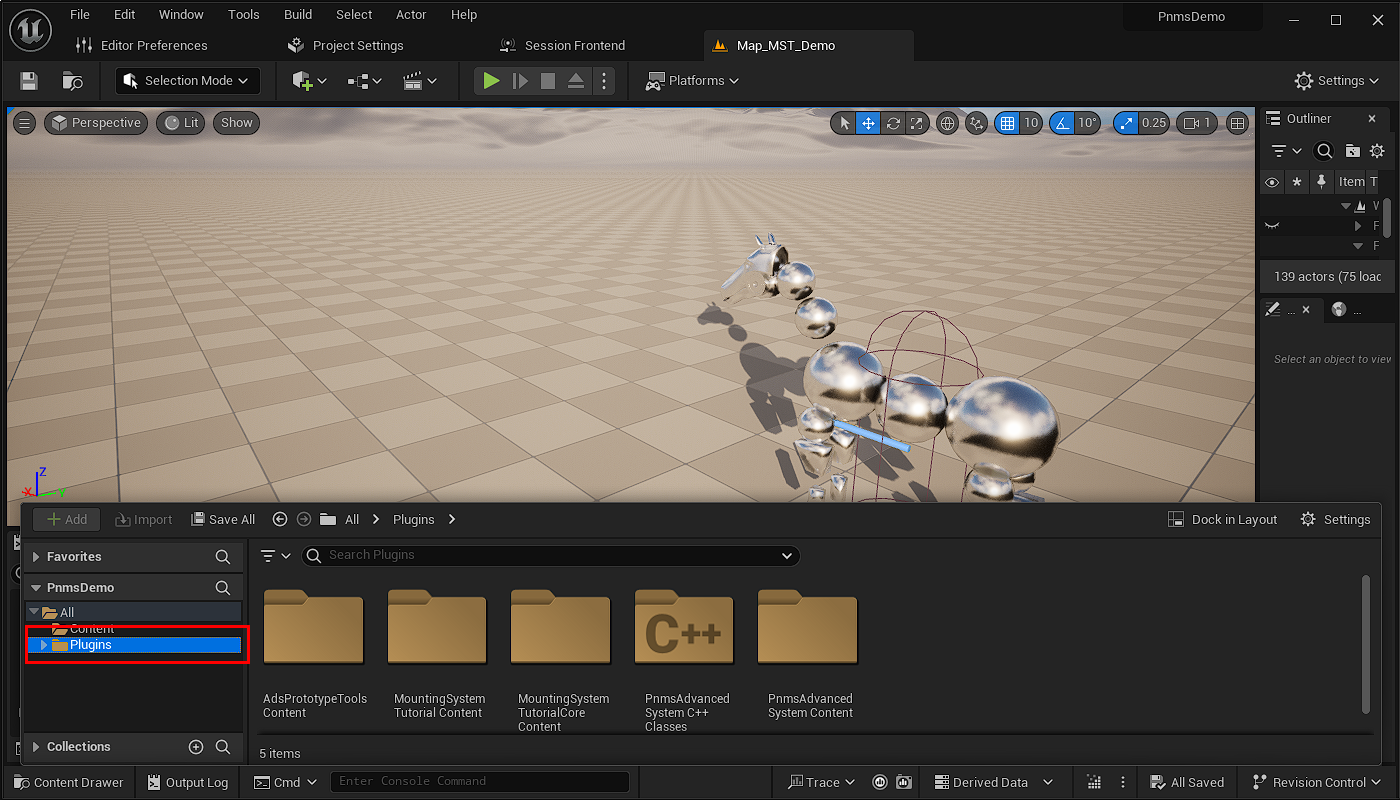Click add collection plus icon
This screenshot has width=1400, height=800.
coord(196,747)
